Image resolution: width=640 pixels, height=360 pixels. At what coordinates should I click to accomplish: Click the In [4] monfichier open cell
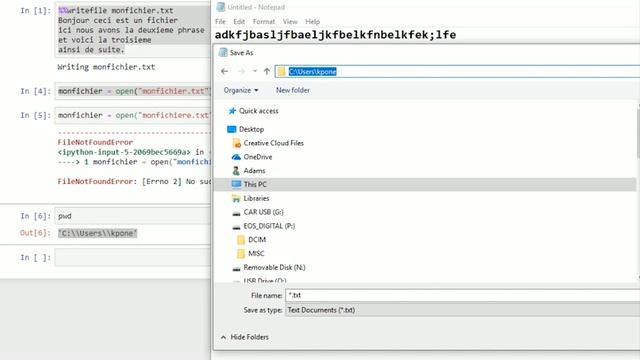(133, 91)
